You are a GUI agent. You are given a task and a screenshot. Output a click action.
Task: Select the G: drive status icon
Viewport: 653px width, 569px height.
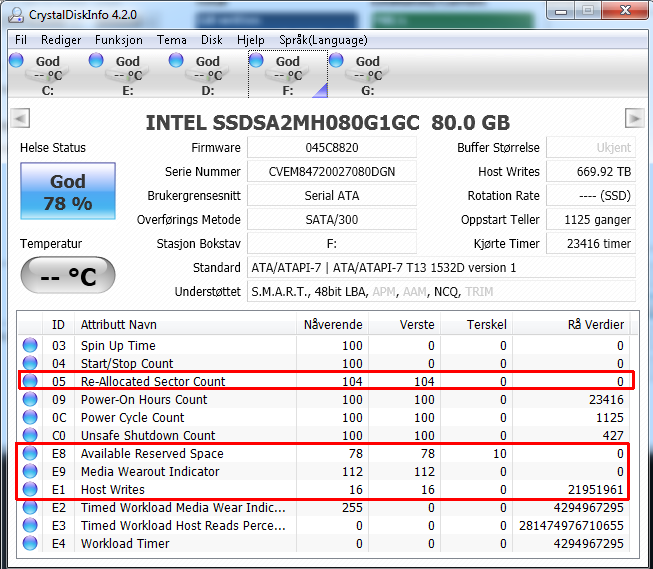[x=336, y=60]
